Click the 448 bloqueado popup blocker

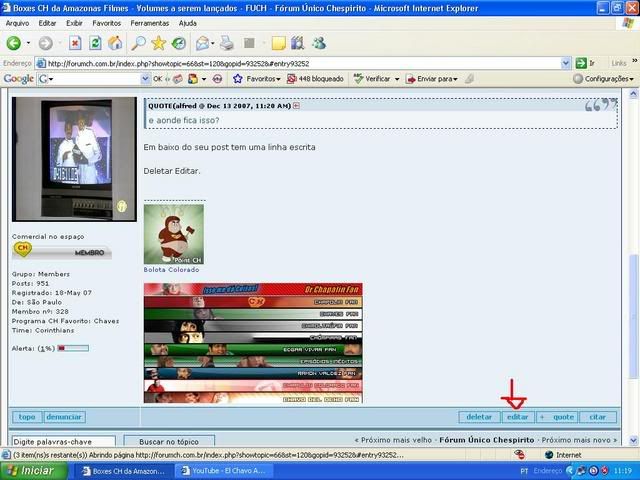coord(316,79)
